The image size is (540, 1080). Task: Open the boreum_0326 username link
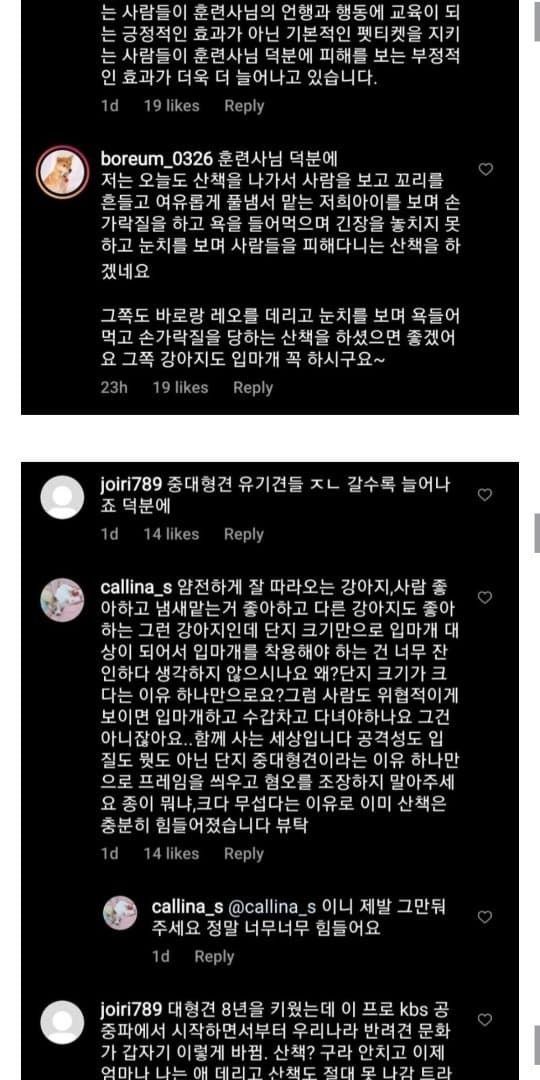(x=156, y=158)
